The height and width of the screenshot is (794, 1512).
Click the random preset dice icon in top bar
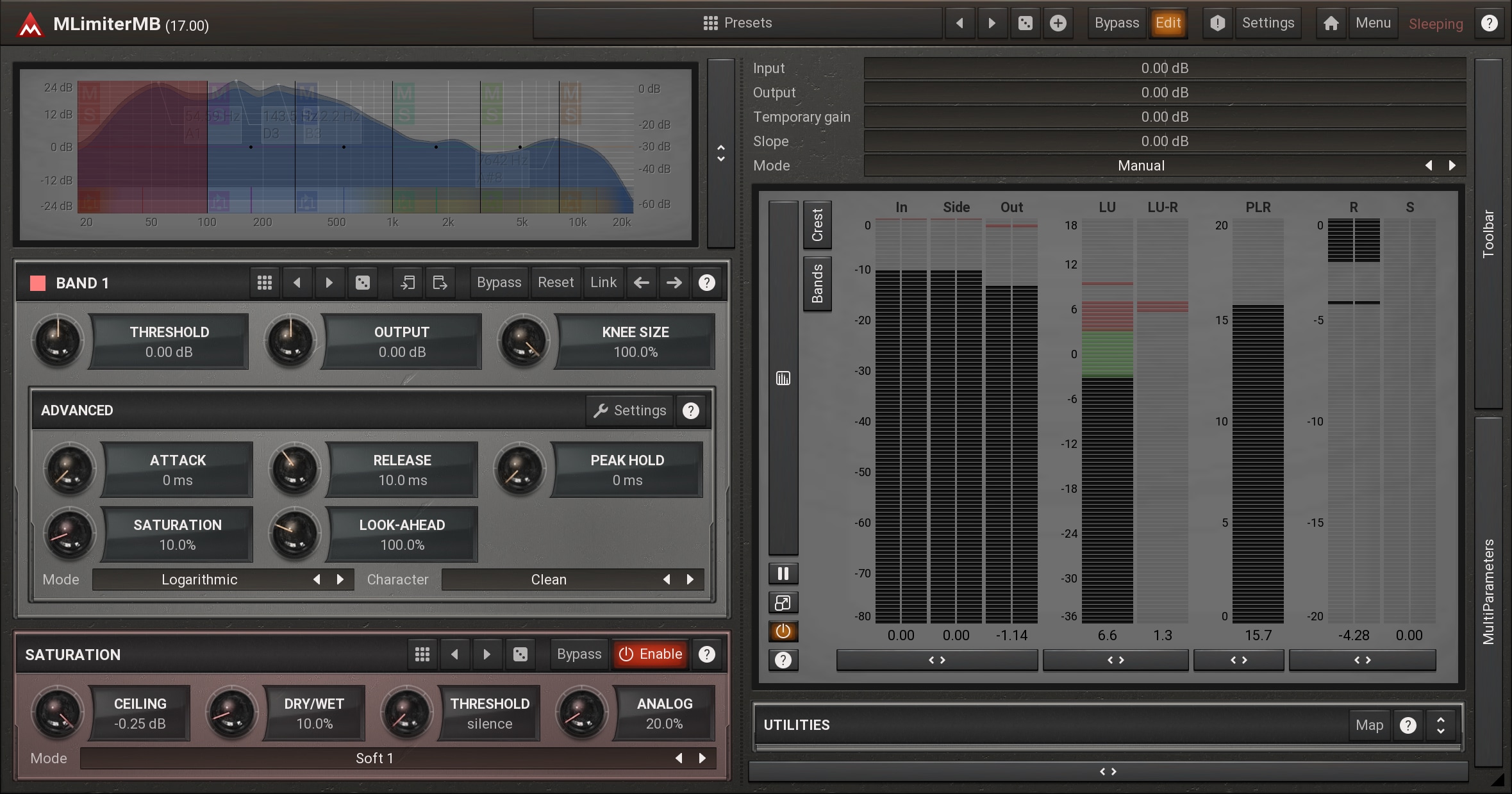click(x=1025, y=24)
